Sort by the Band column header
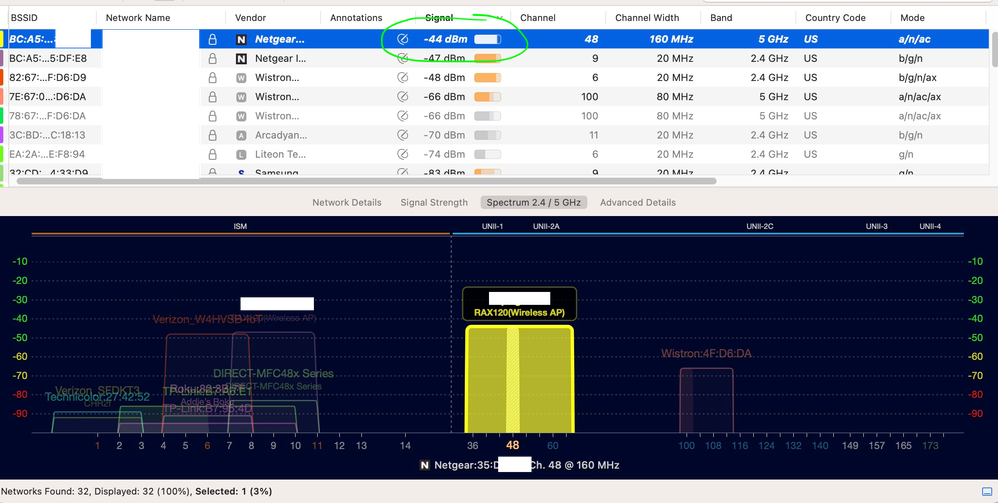 pos(721,18)
